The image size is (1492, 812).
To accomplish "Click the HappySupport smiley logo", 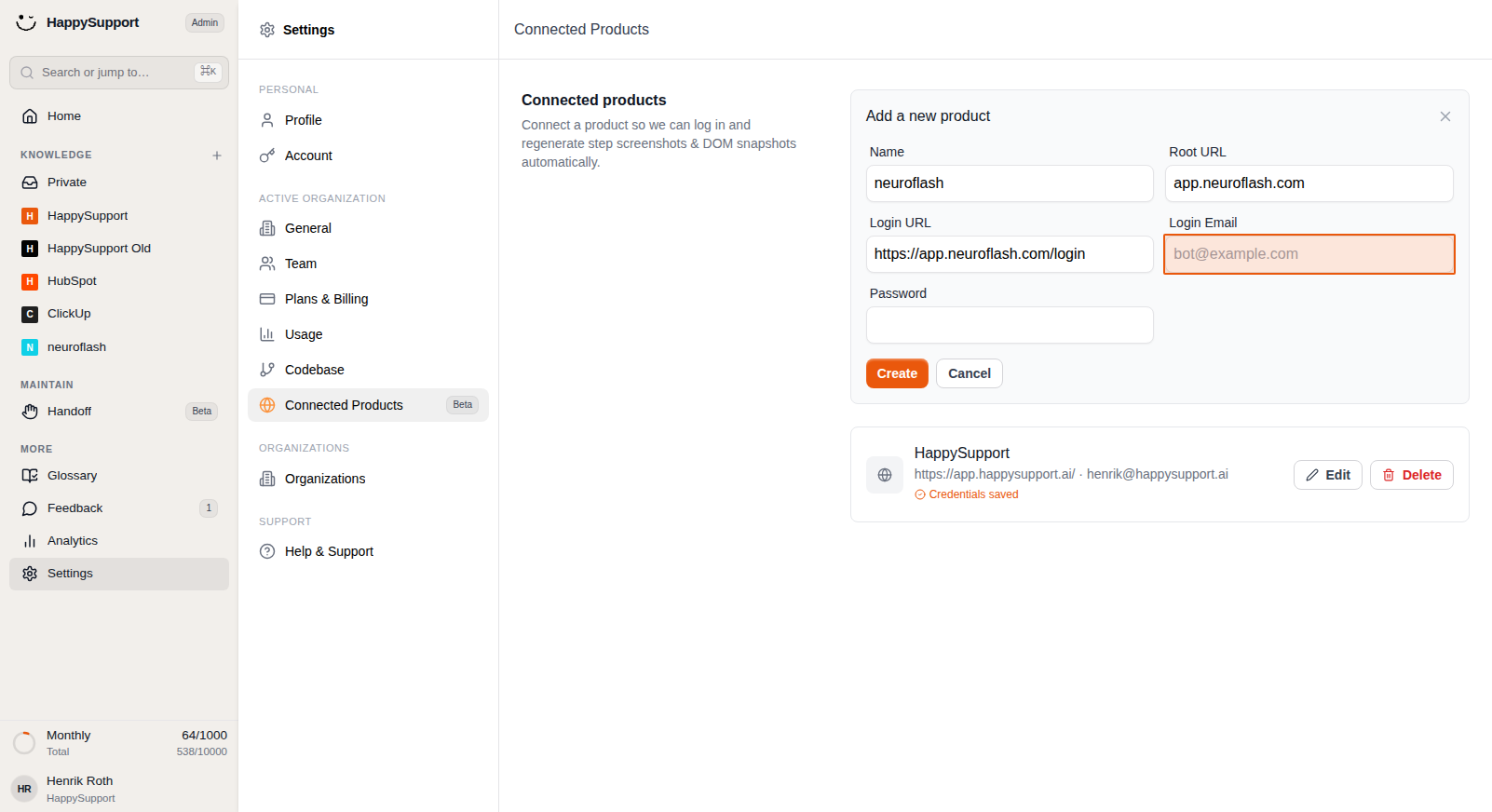I will [26, 22].
